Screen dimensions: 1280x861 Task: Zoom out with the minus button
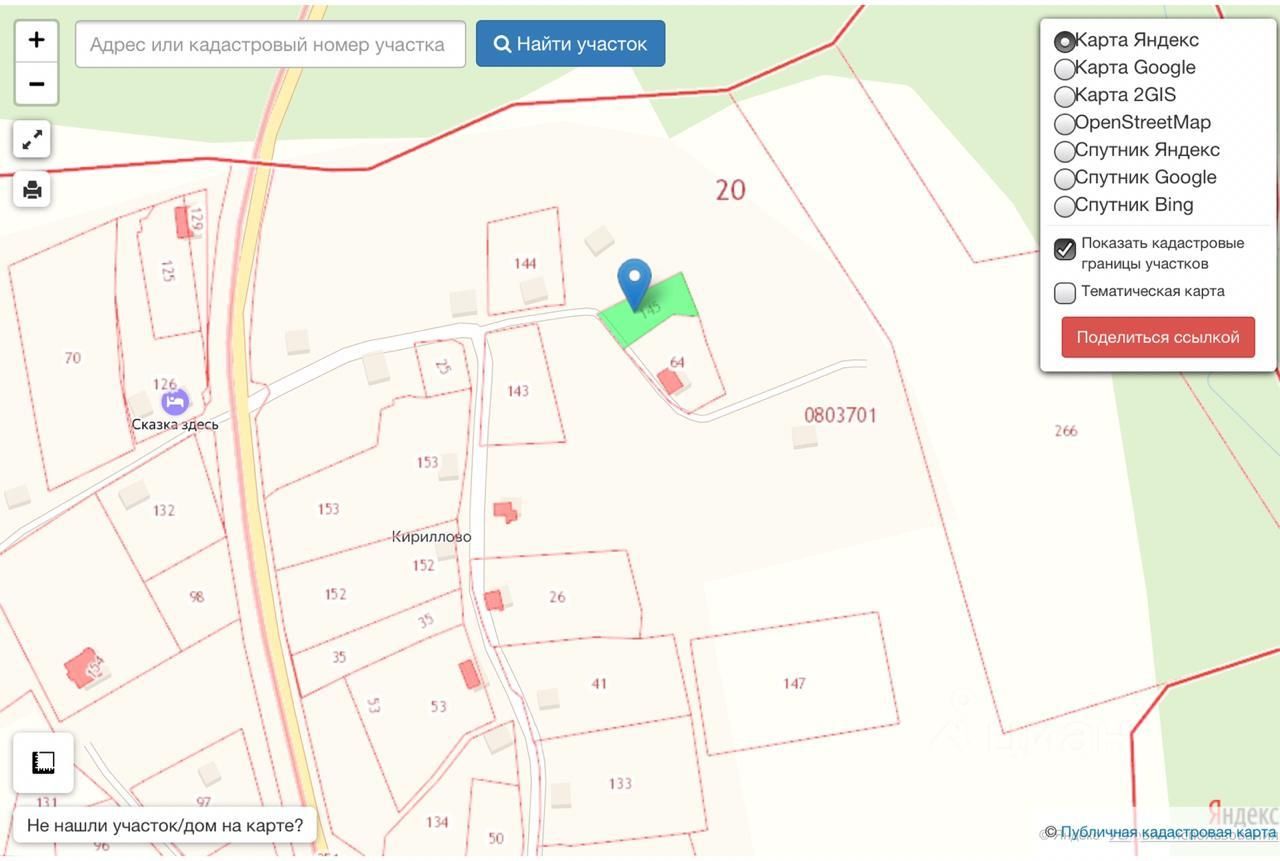37,84
